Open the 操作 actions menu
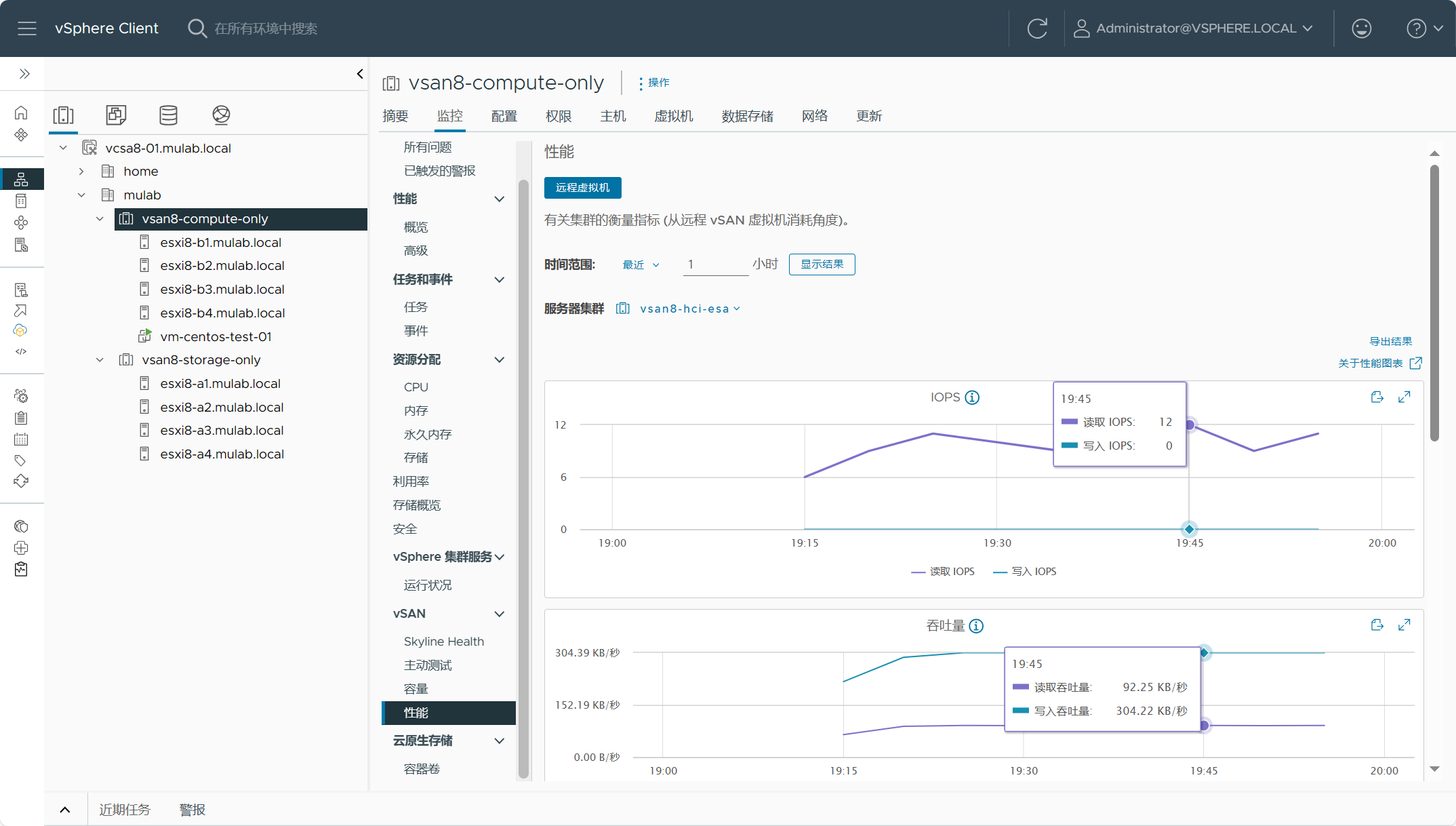The width and height of the screenshot is (1456, 826). click(653, 83)
